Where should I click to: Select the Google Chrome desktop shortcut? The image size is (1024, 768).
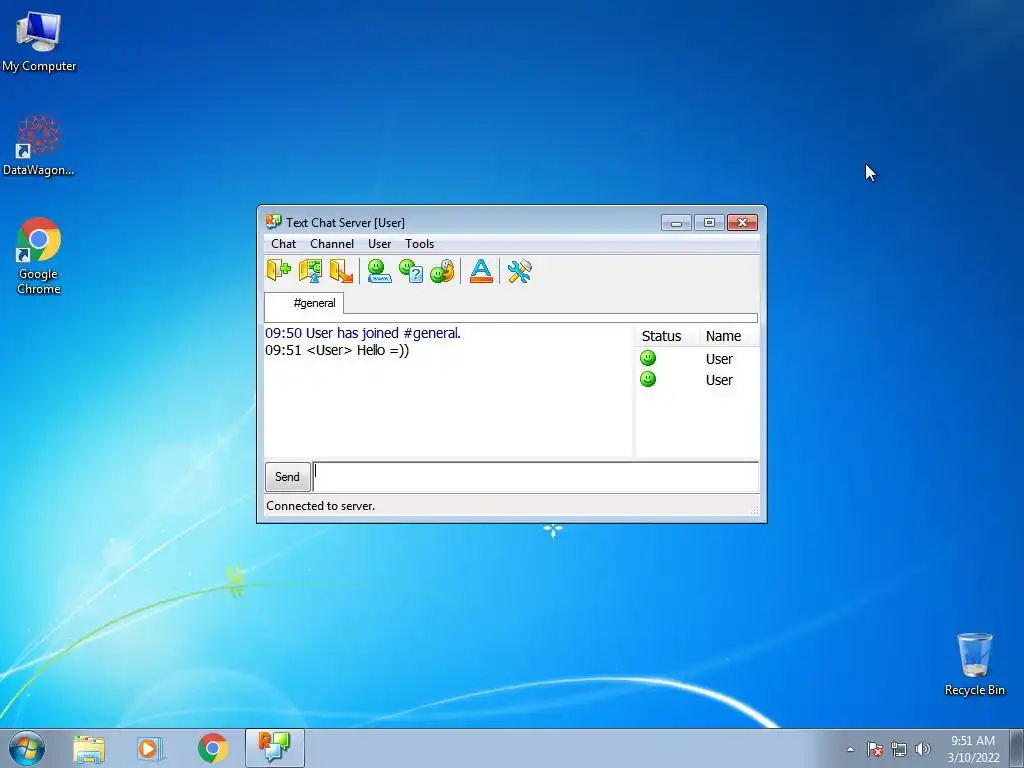39,256
